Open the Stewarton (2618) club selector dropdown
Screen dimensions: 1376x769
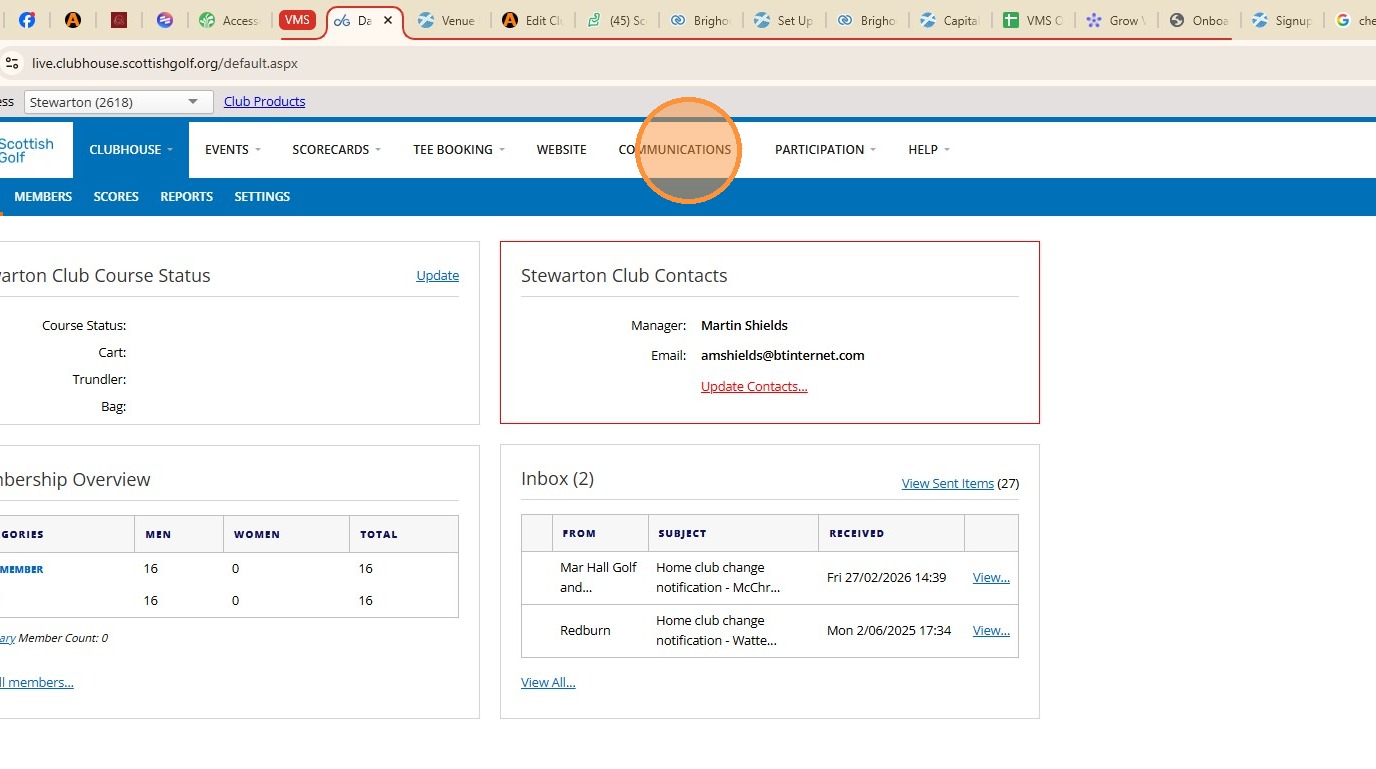(x=119, y=102)
